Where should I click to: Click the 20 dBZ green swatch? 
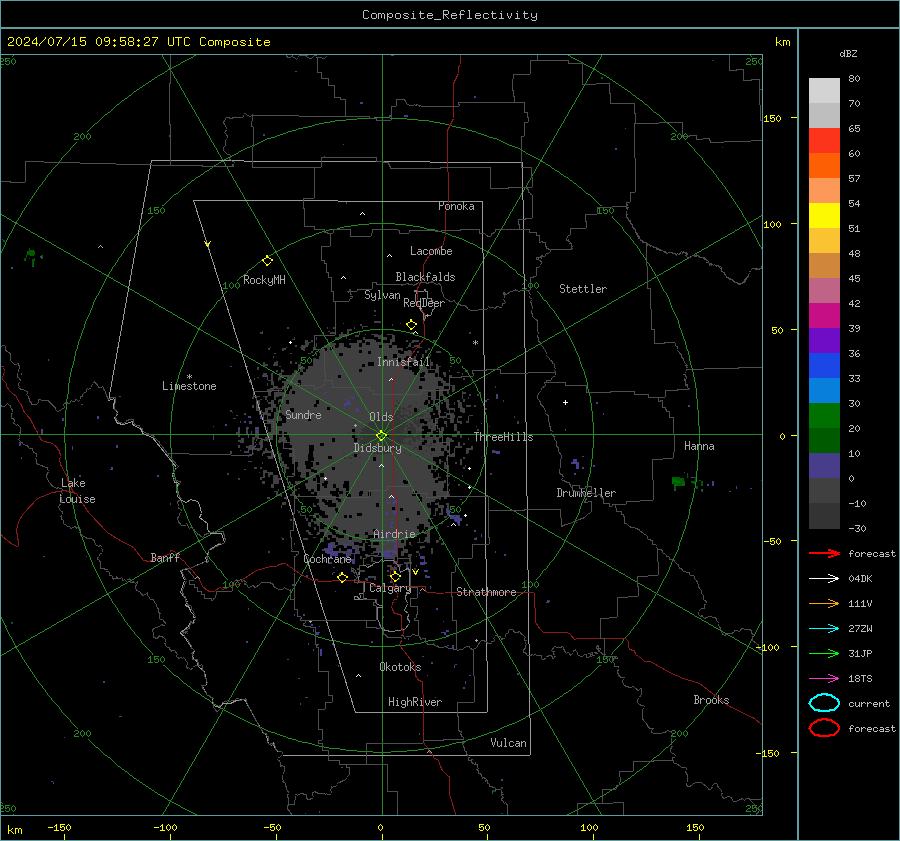(824, 416)
